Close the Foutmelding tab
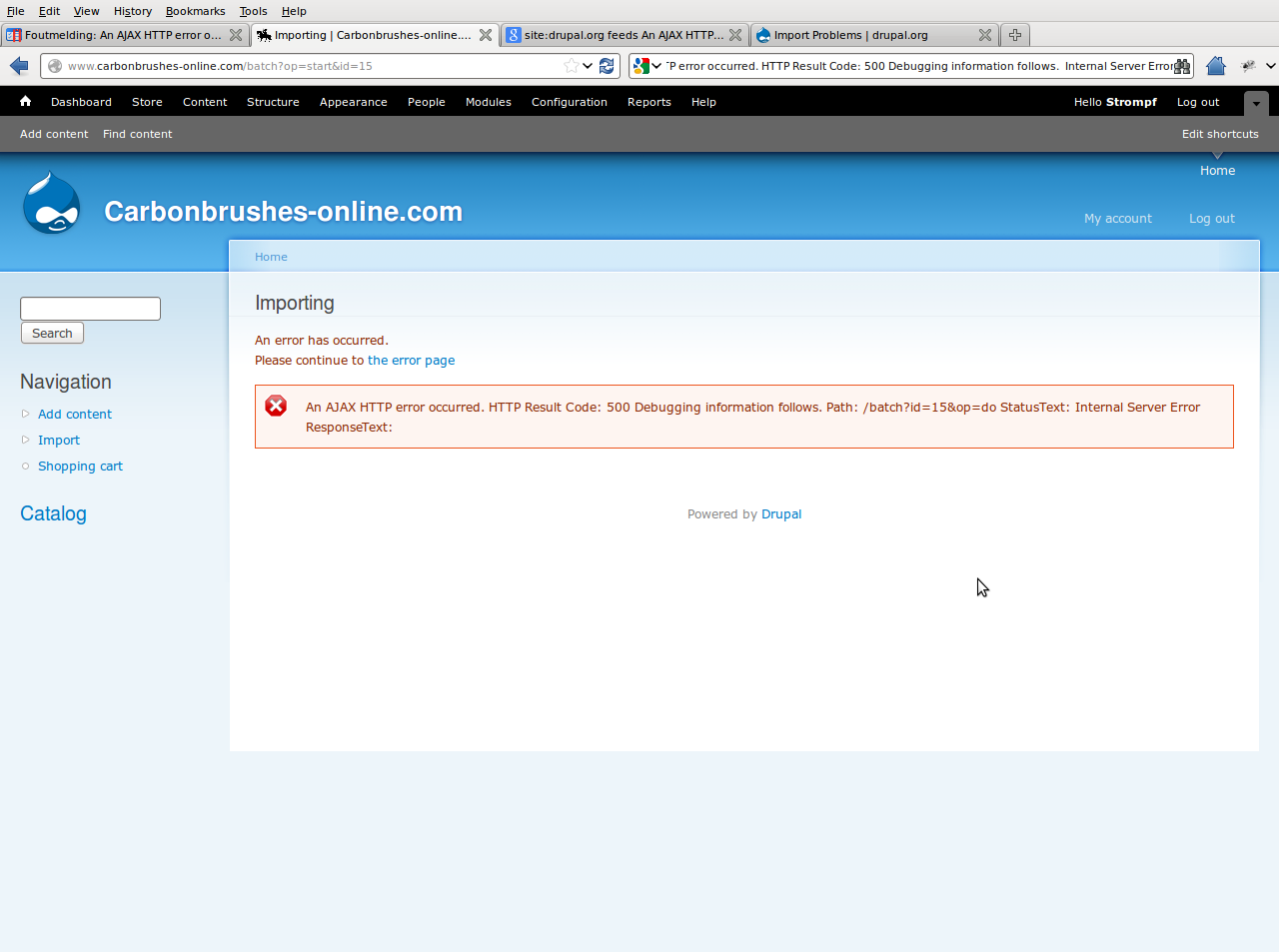 236,35
